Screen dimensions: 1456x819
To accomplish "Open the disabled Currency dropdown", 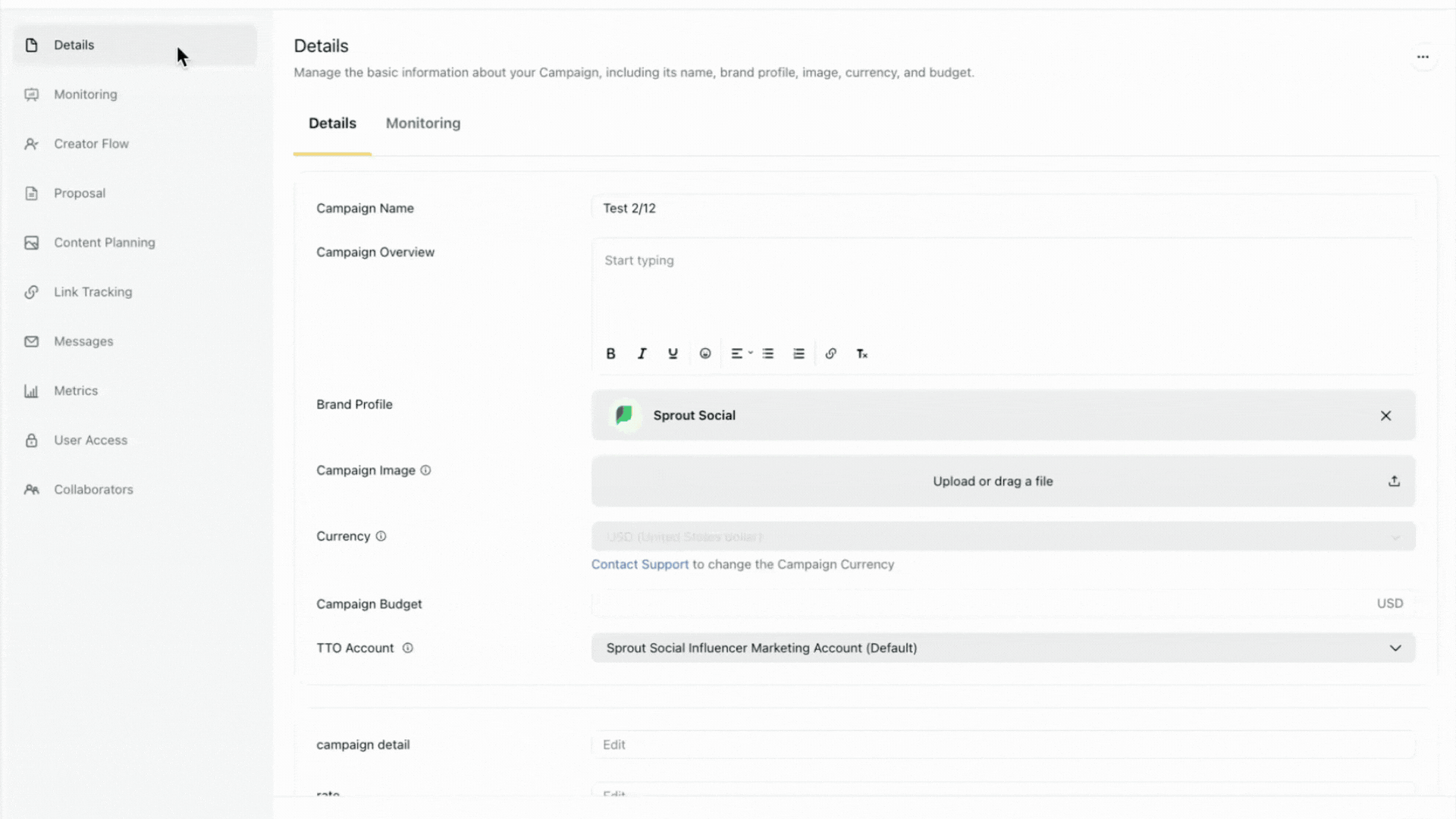I will click(1003, 537).
